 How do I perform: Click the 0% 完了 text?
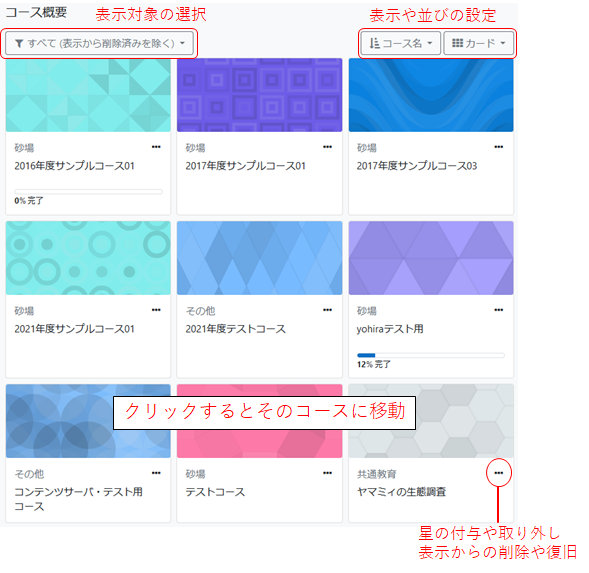click(29, 201)
